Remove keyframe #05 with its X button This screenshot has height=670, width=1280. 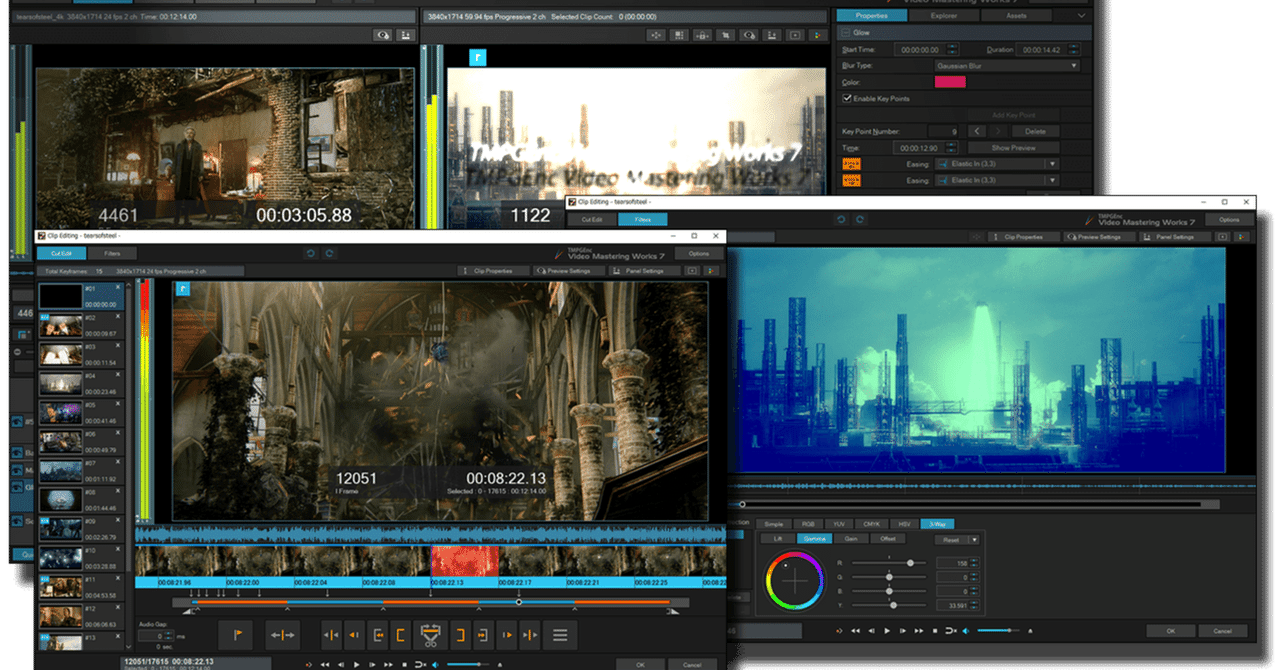click(117, 405)
